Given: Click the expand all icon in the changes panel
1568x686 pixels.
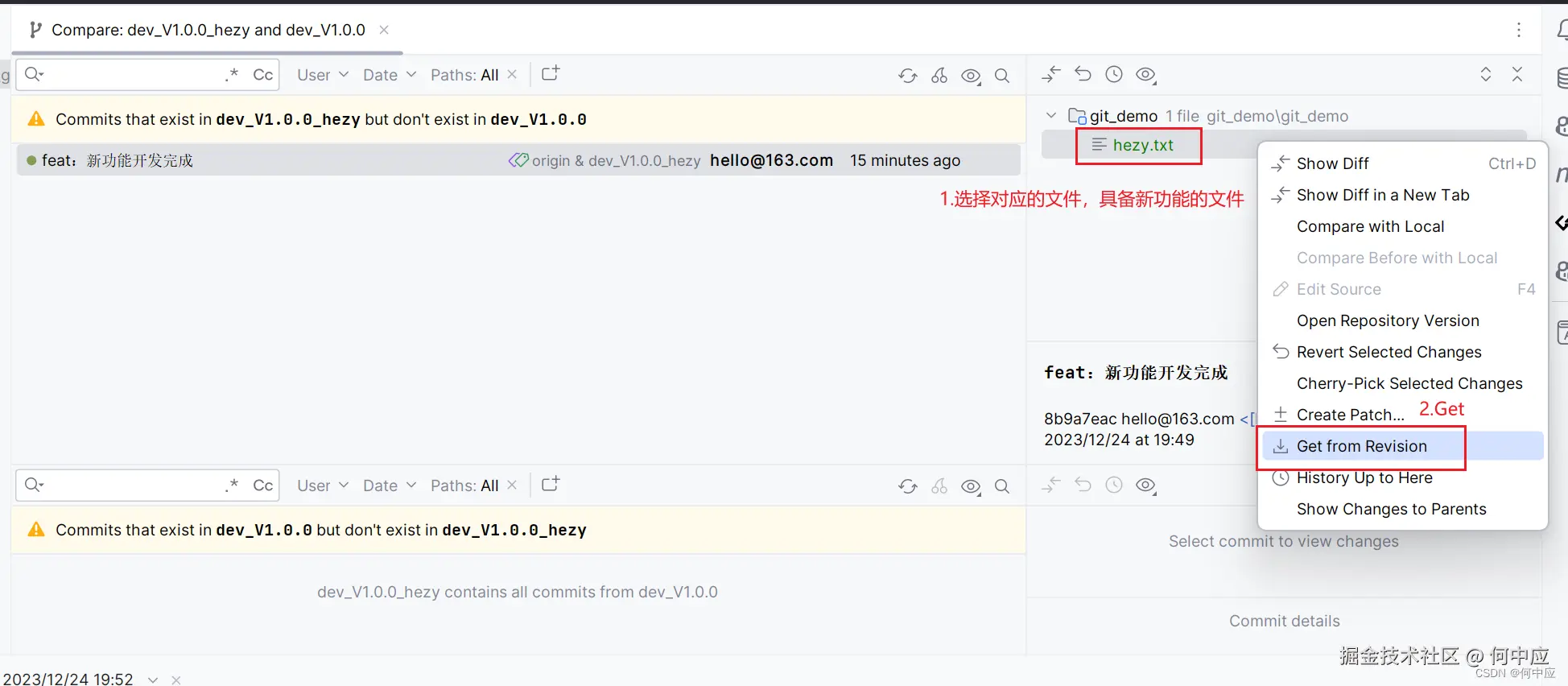Looking at the screenshot, I should [1486, 74].
